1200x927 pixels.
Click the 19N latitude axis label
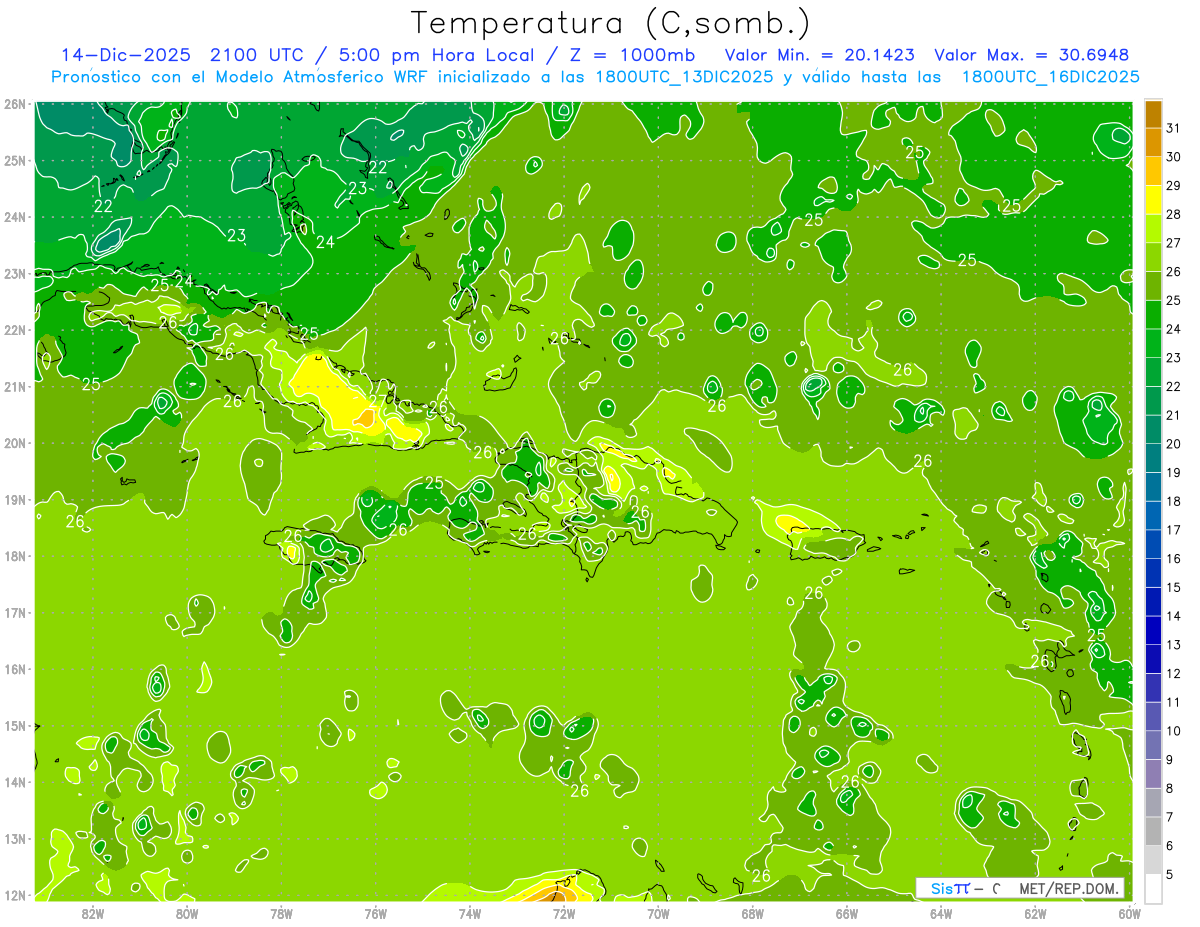coord(15,499)
